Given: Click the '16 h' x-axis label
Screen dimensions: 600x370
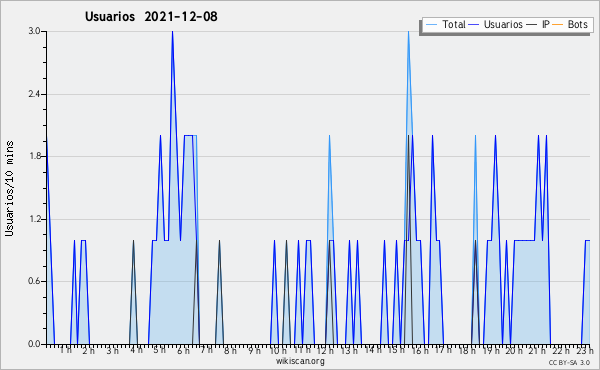Looking at the screenshot, I should tap(421, 350).
